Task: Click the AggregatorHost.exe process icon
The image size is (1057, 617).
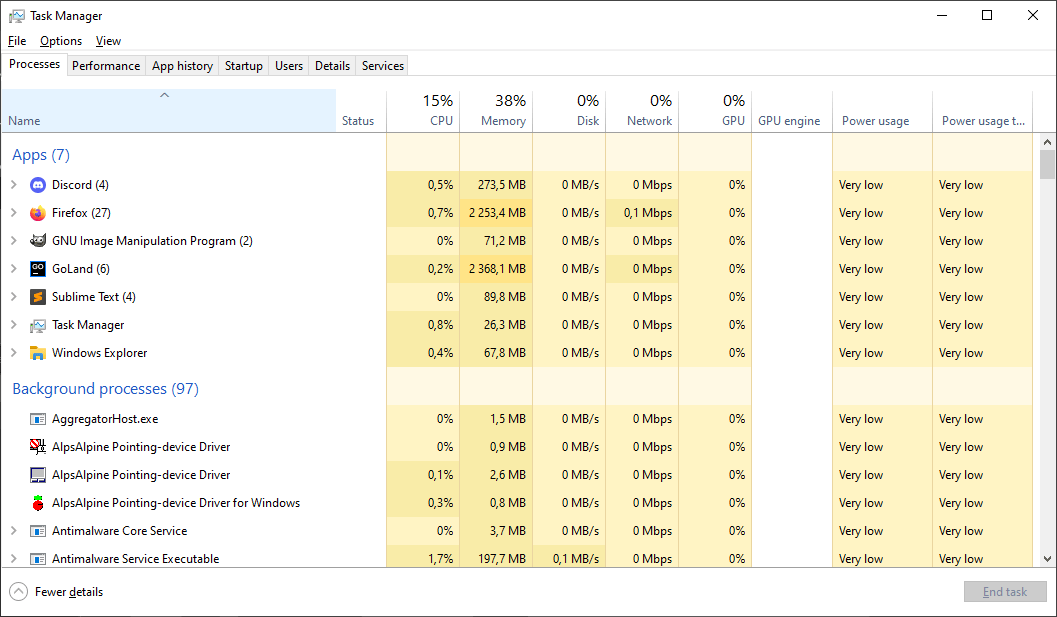Action: tap(38, 419)
